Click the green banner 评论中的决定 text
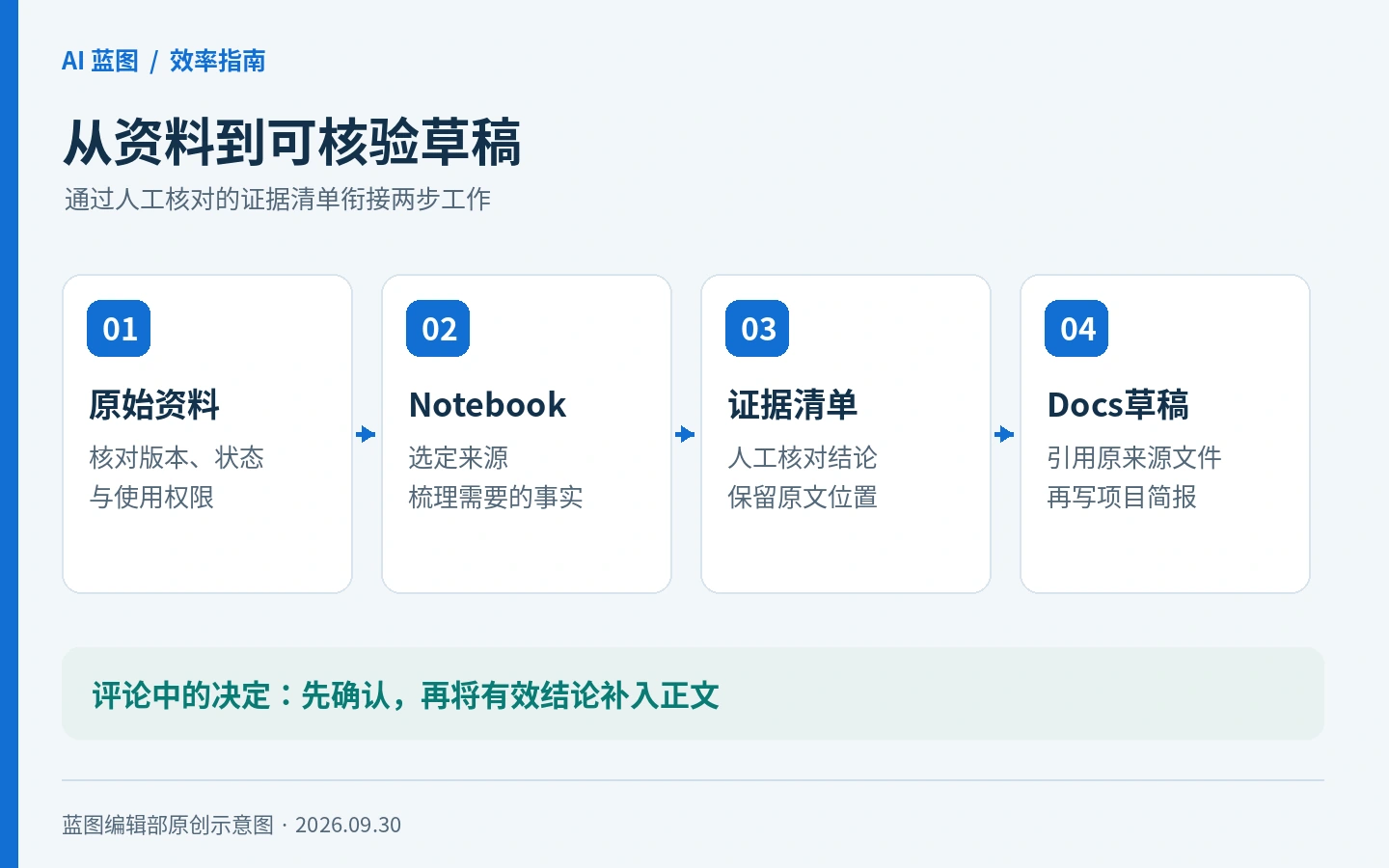Screen dimensions: 1389x868 pos(405,695)
